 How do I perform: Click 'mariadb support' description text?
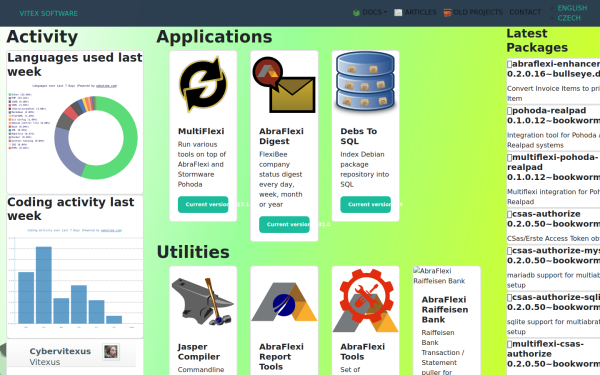point(553,280)
